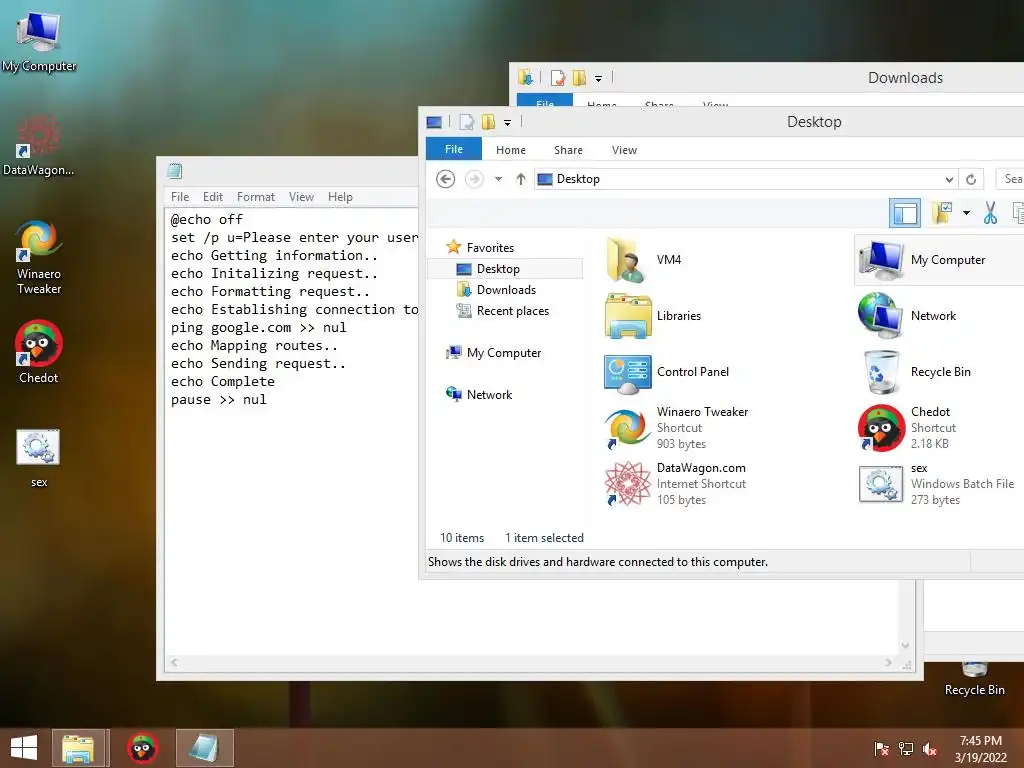Open Notepad View menu

[x=301, y=197]
